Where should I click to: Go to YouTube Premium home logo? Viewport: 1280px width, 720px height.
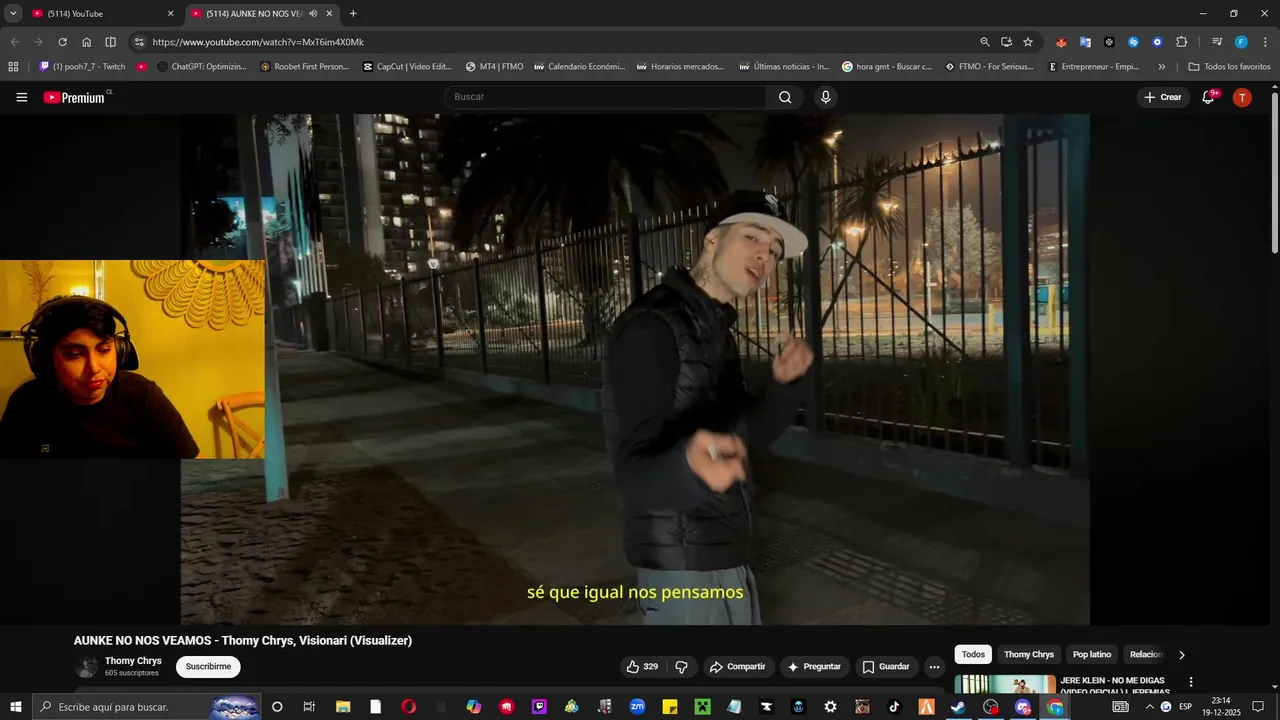pyautogui.click(x=76, y=97)
